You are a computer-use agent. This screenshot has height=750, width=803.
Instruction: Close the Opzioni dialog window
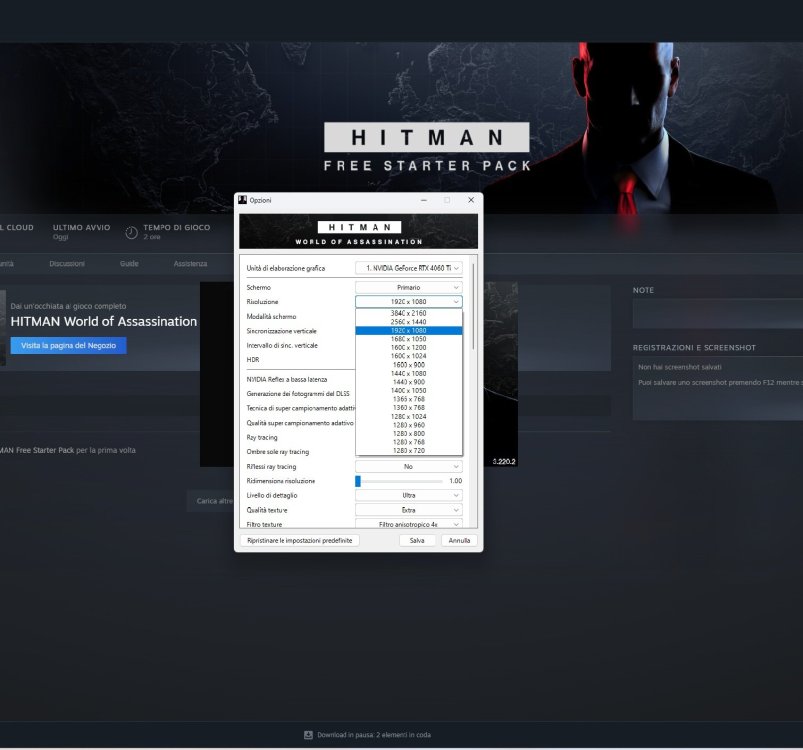click(471, 200)
